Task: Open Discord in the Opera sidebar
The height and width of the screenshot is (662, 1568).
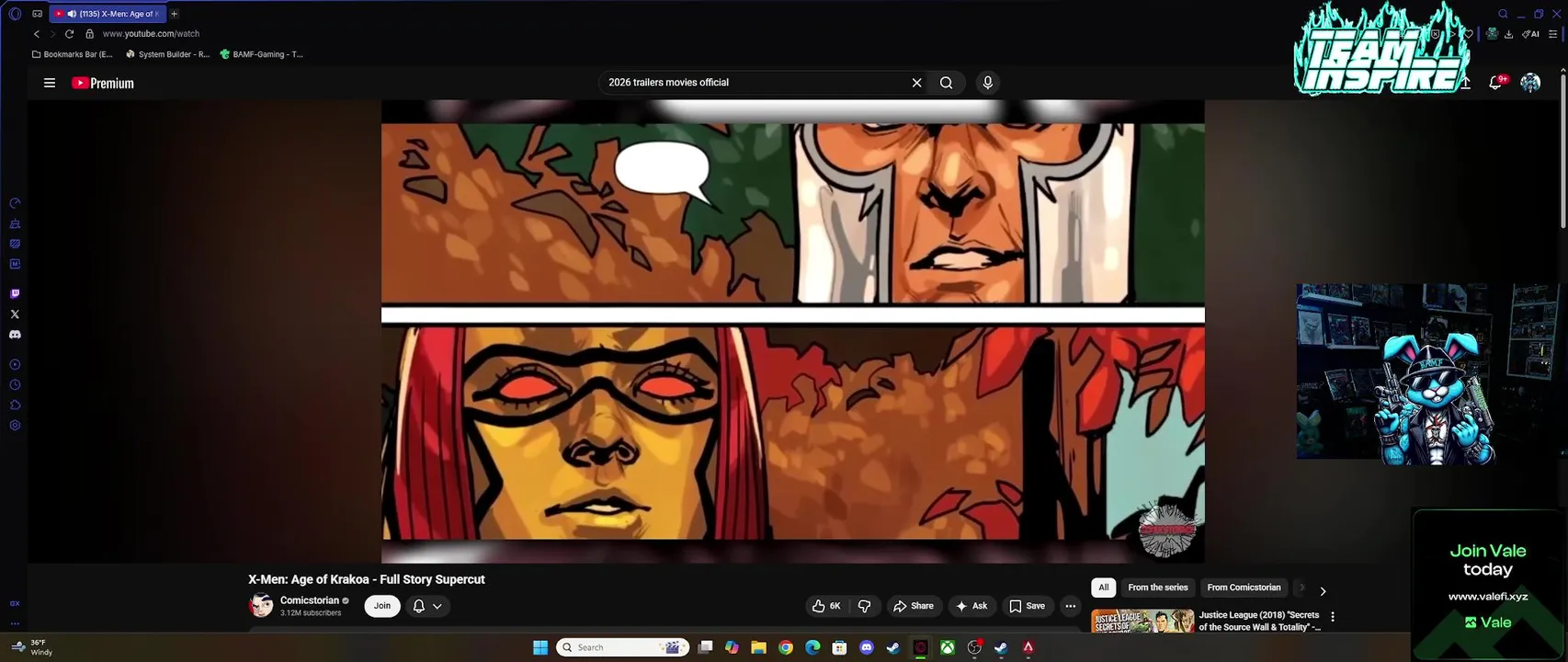Action: (15, 335)
